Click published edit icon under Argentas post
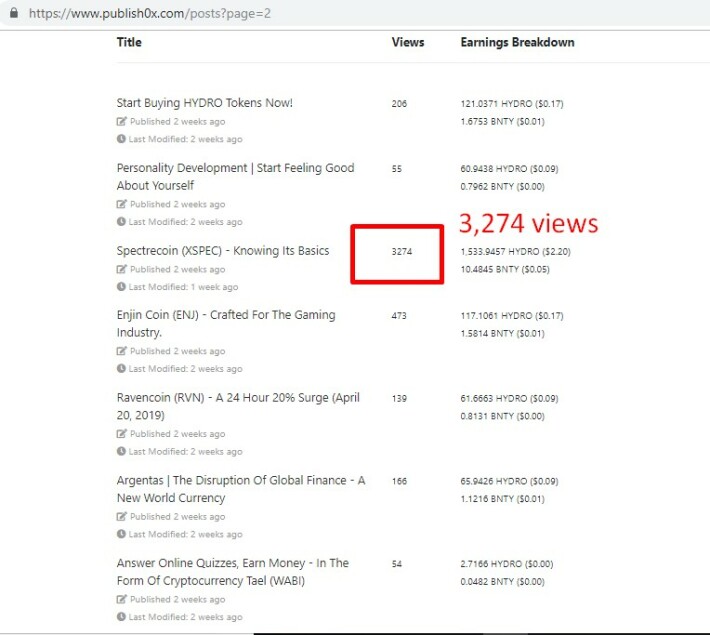710x635 pixels. pyautogui.click(x=121, y=516)
